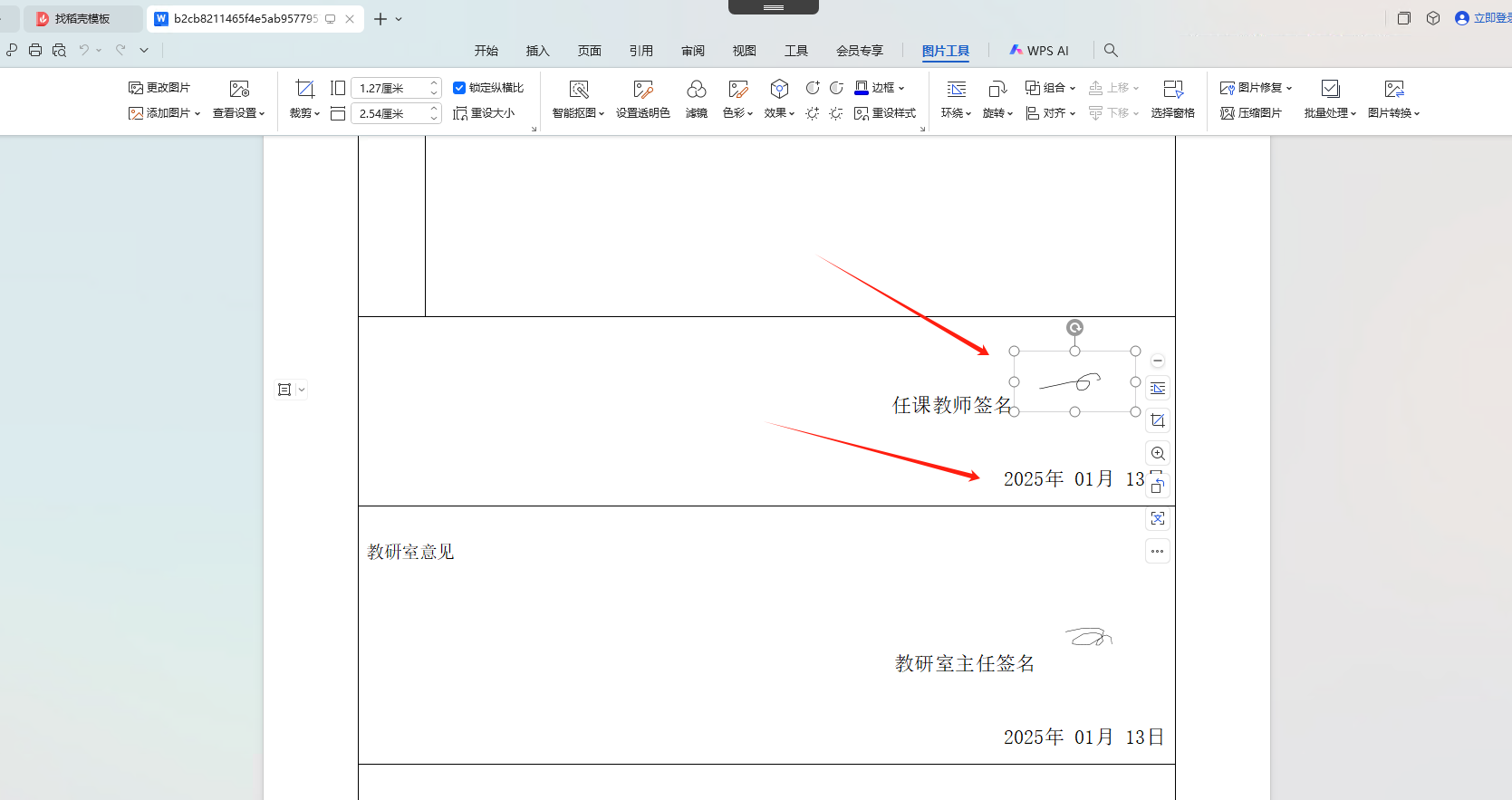Select the 裁剪 crop tool icon

[x=305, y=89]
